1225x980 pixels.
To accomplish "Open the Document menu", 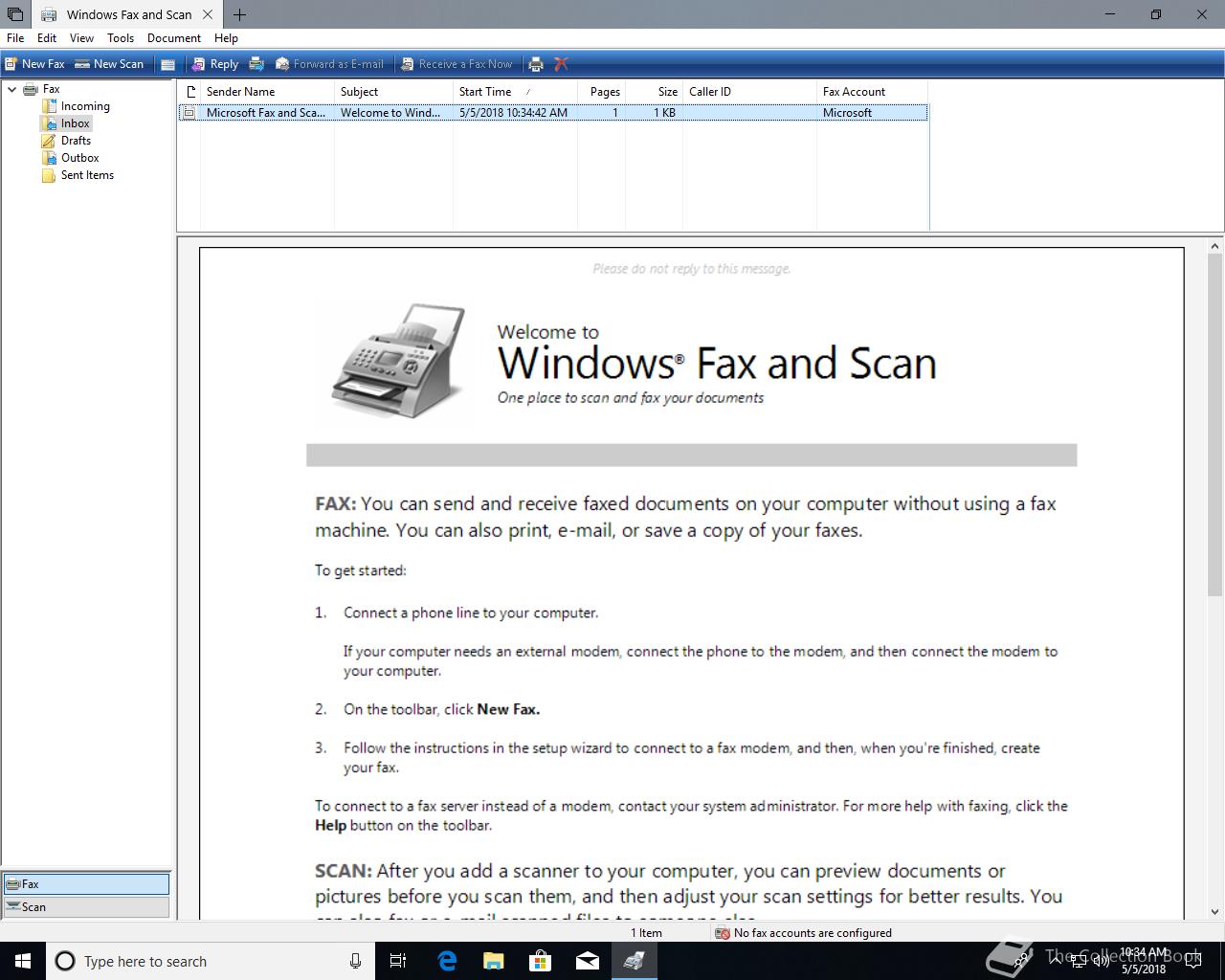I will point(174,38).
